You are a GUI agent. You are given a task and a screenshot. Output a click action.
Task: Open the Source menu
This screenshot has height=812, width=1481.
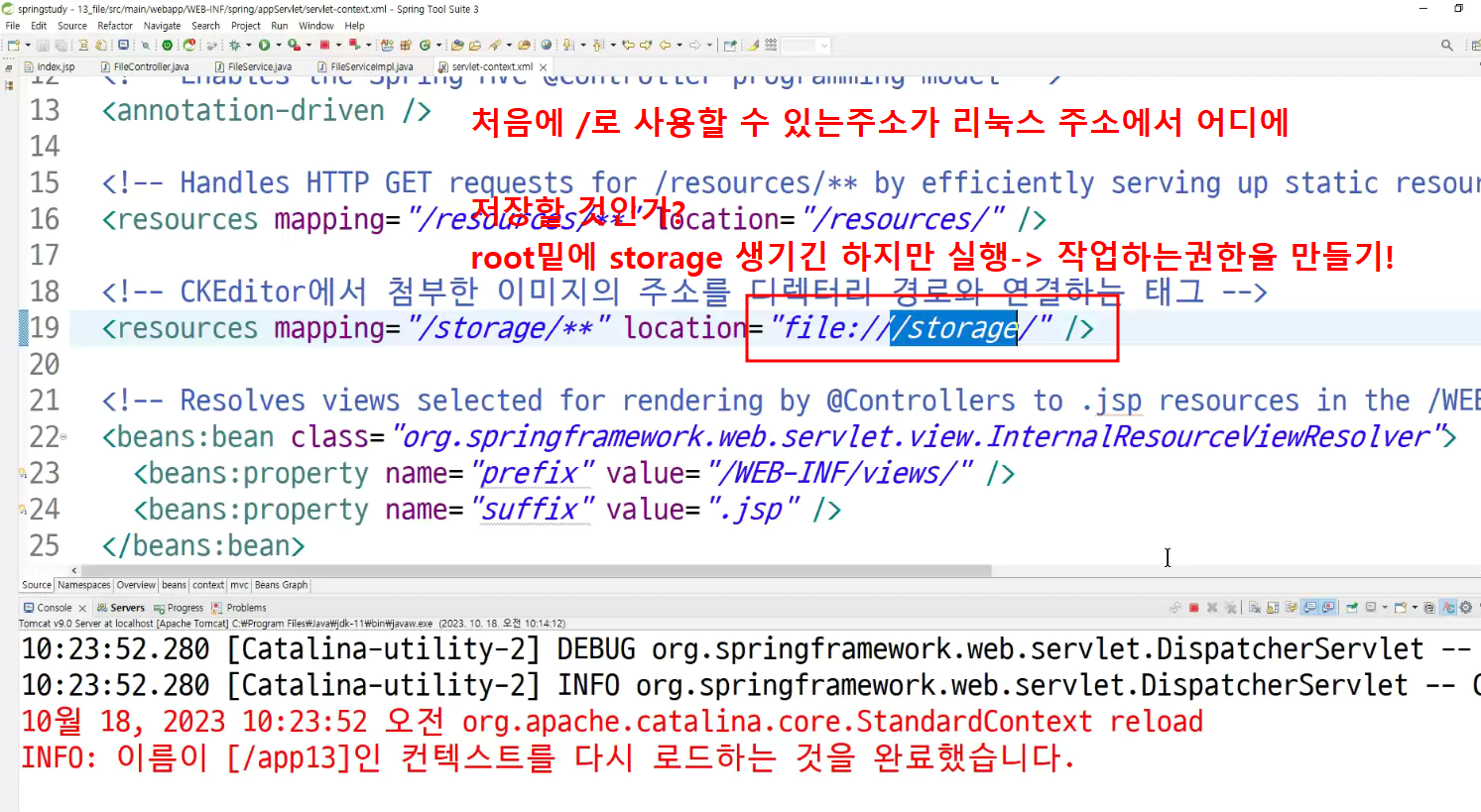(72, 26)
